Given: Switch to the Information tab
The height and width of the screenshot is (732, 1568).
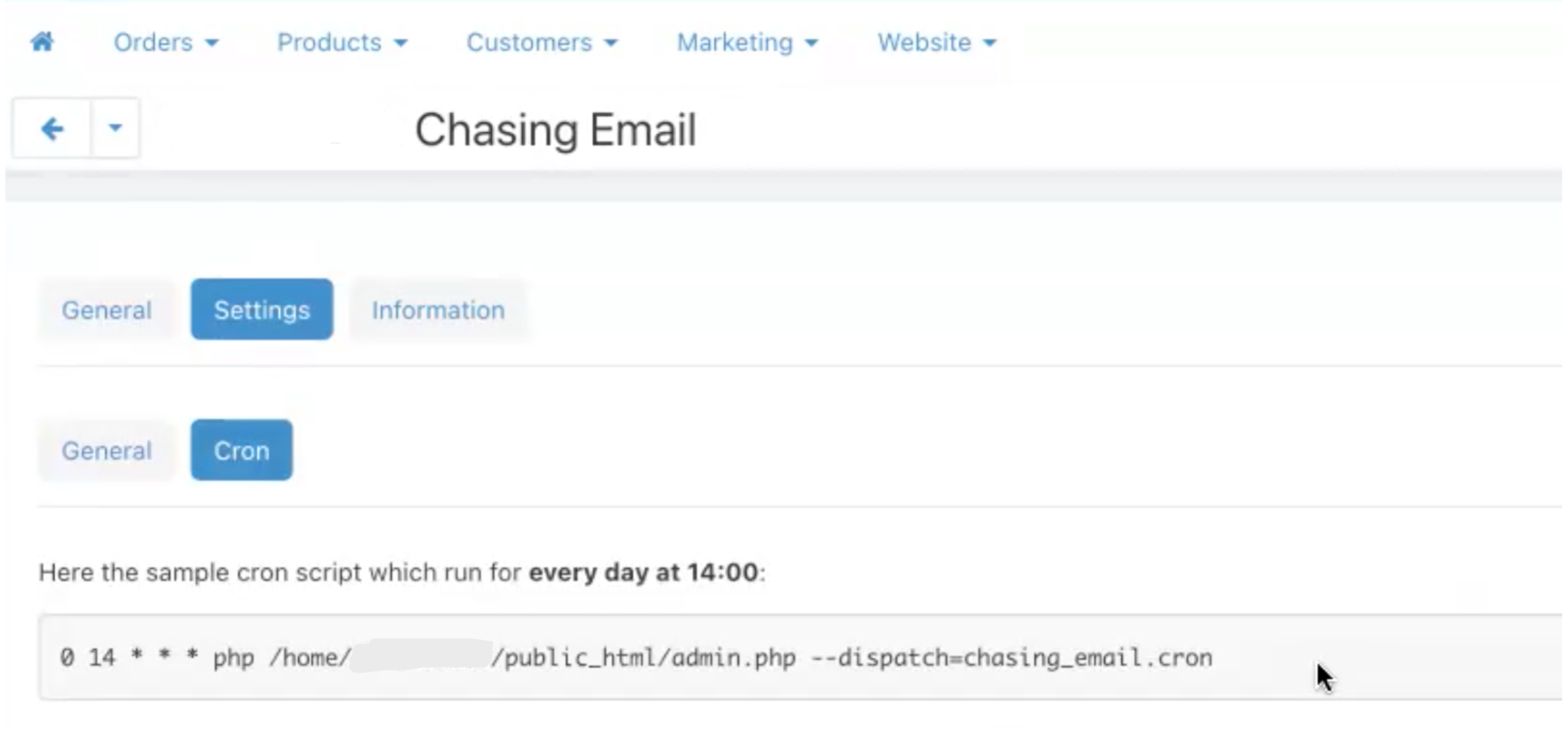Looking at the screenshot, I should point(438,310).
